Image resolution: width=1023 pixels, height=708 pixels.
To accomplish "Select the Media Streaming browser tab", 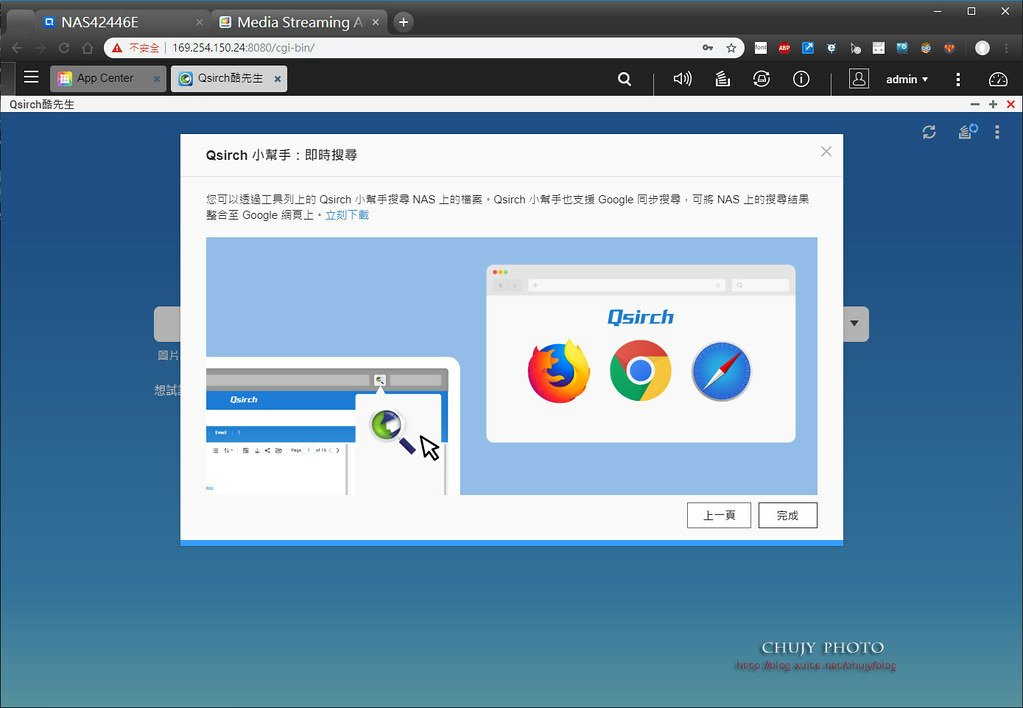I will 299,22.
